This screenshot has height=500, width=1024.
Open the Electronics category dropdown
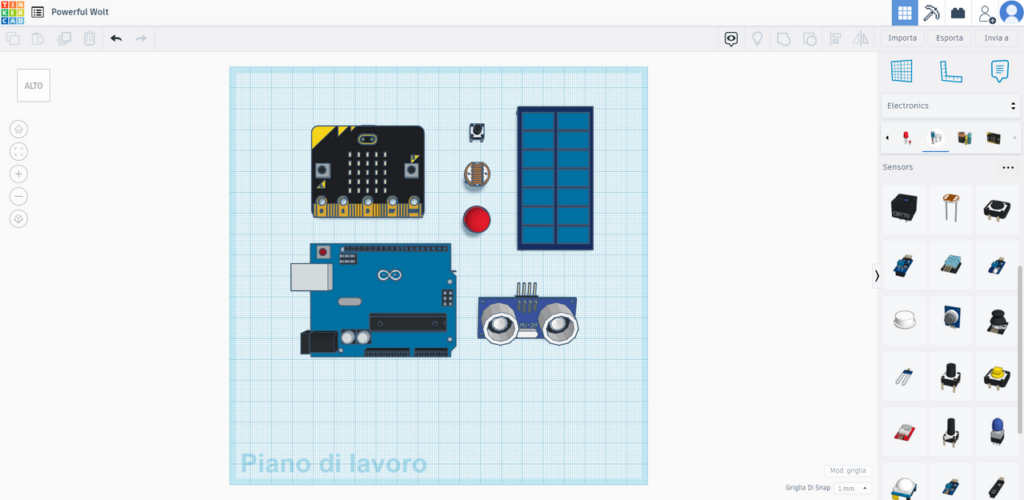pos(951,106)
